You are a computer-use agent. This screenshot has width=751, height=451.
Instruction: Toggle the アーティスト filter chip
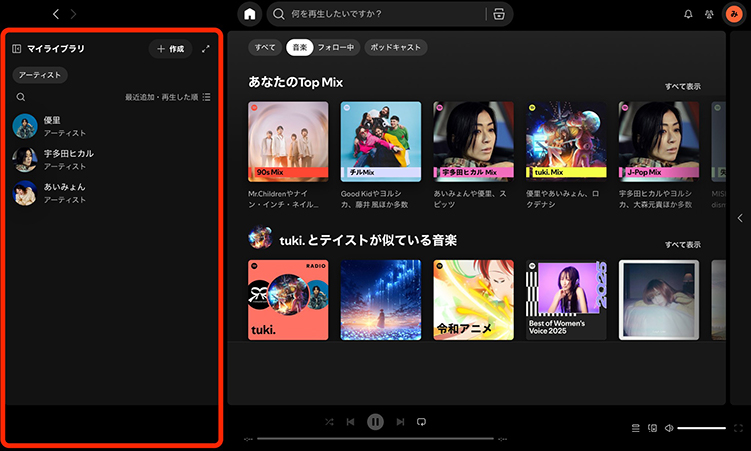[x=40, y=75]
